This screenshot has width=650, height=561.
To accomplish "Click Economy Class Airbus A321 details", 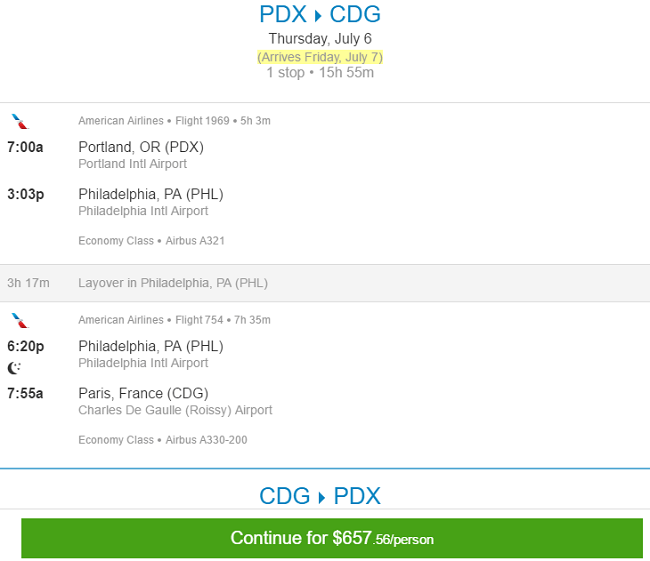I will (151, 241).
